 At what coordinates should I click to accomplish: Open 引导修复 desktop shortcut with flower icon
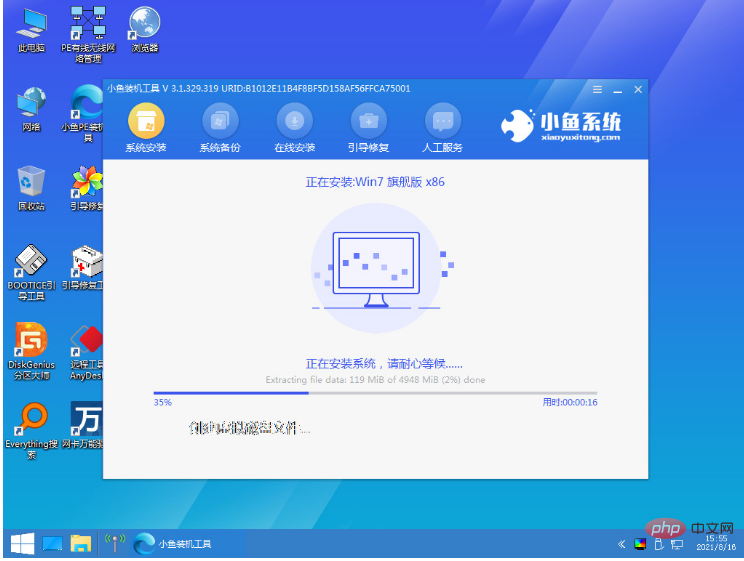[x=87, y=188]
